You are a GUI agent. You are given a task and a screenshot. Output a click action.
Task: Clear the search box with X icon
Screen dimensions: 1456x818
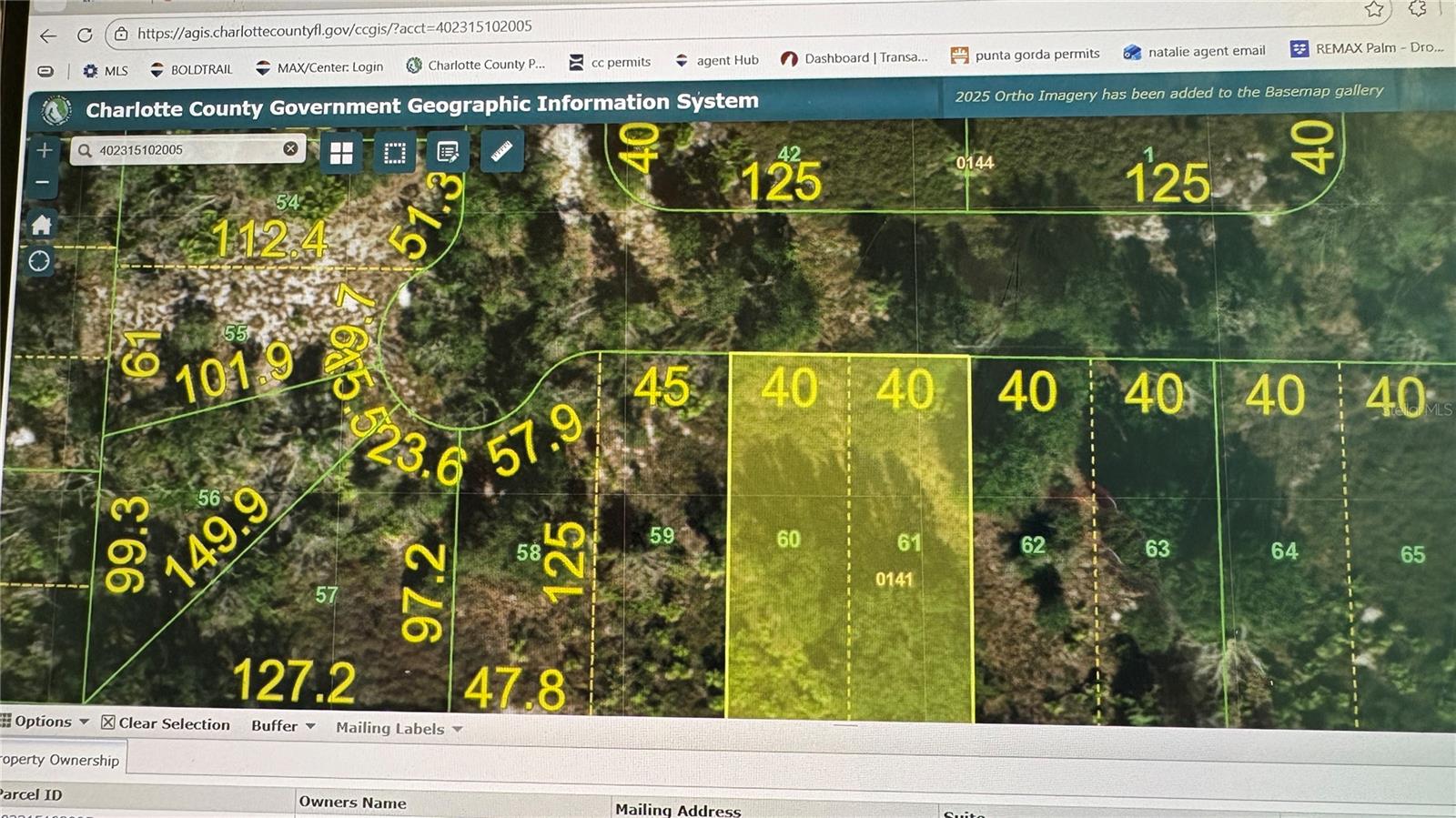pyautogui.click(x=290, y=148)
